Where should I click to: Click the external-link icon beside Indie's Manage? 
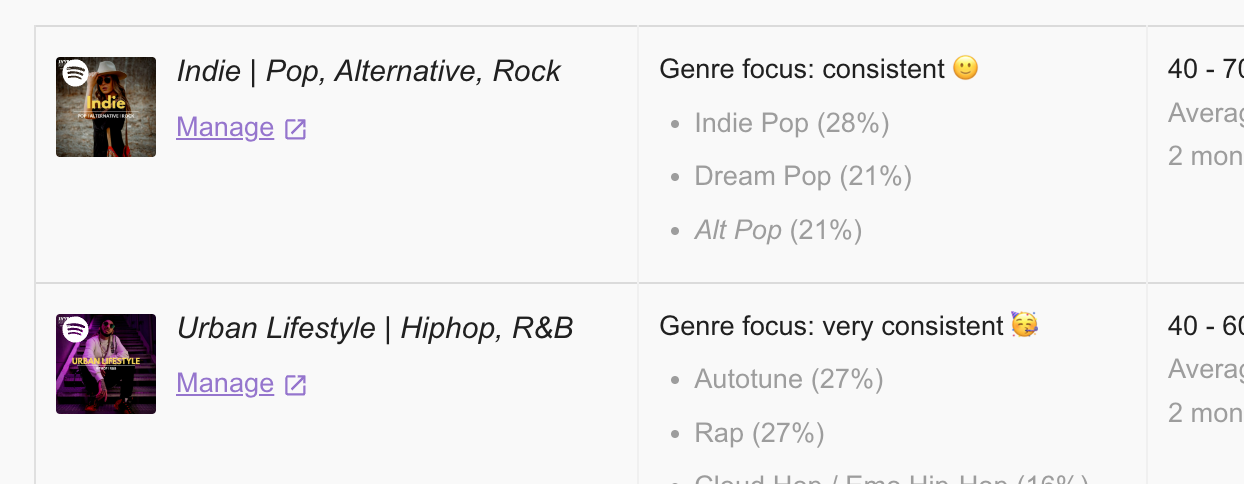[295, 129]
